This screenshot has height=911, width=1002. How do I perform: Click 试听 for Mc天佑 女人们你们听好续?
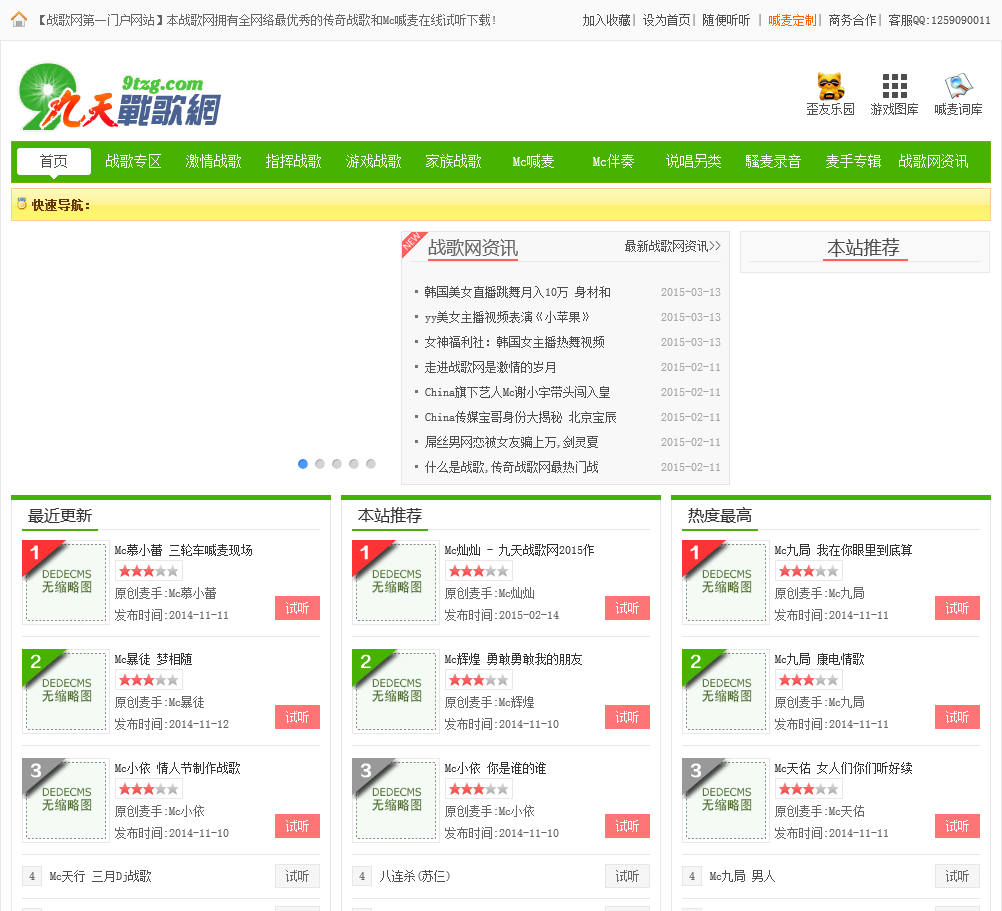(957, 826)
